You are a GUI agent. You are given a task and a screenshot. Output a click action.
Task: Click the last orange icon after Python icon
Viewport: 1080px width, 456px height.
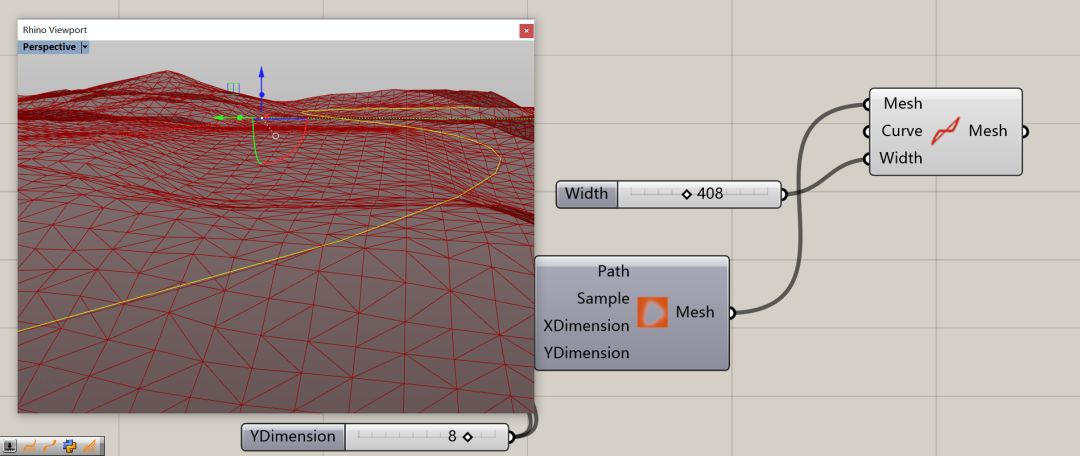[88, 446]
